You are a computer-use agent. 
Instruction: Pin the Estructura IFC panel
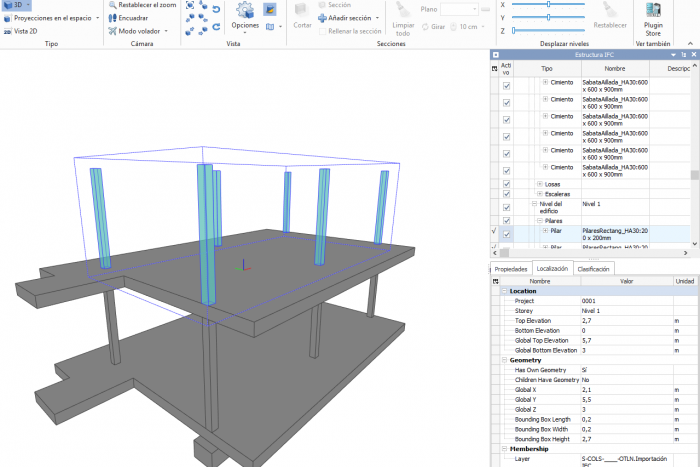point(683,54)
